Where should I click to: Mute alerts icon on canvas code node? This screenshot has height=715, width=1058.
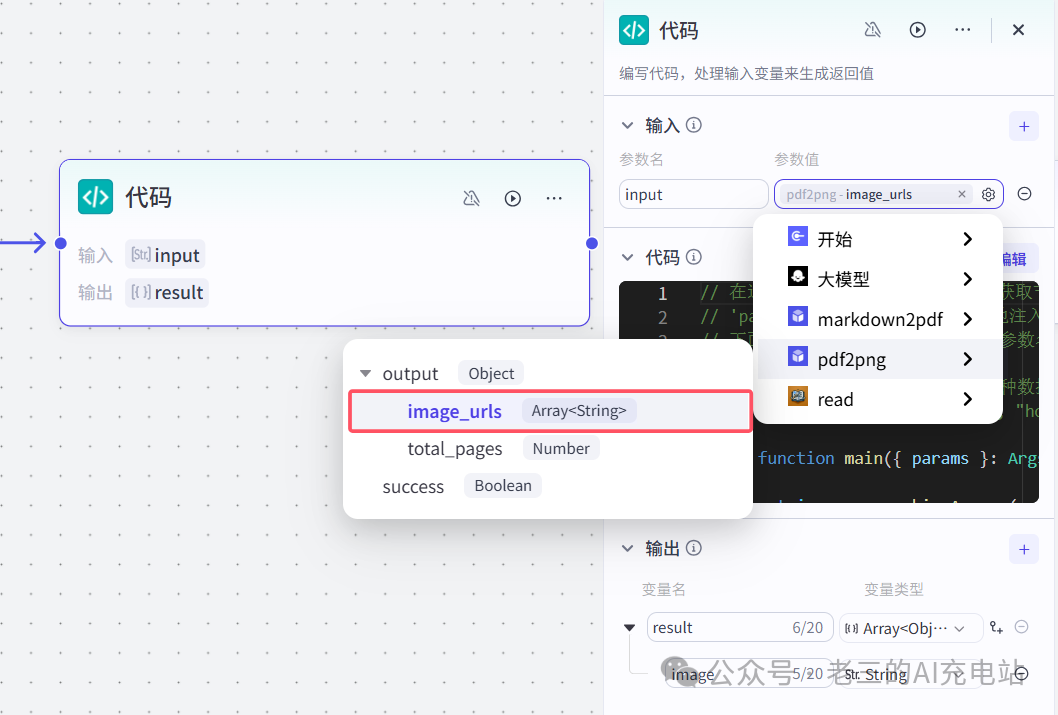coord(471,198)
